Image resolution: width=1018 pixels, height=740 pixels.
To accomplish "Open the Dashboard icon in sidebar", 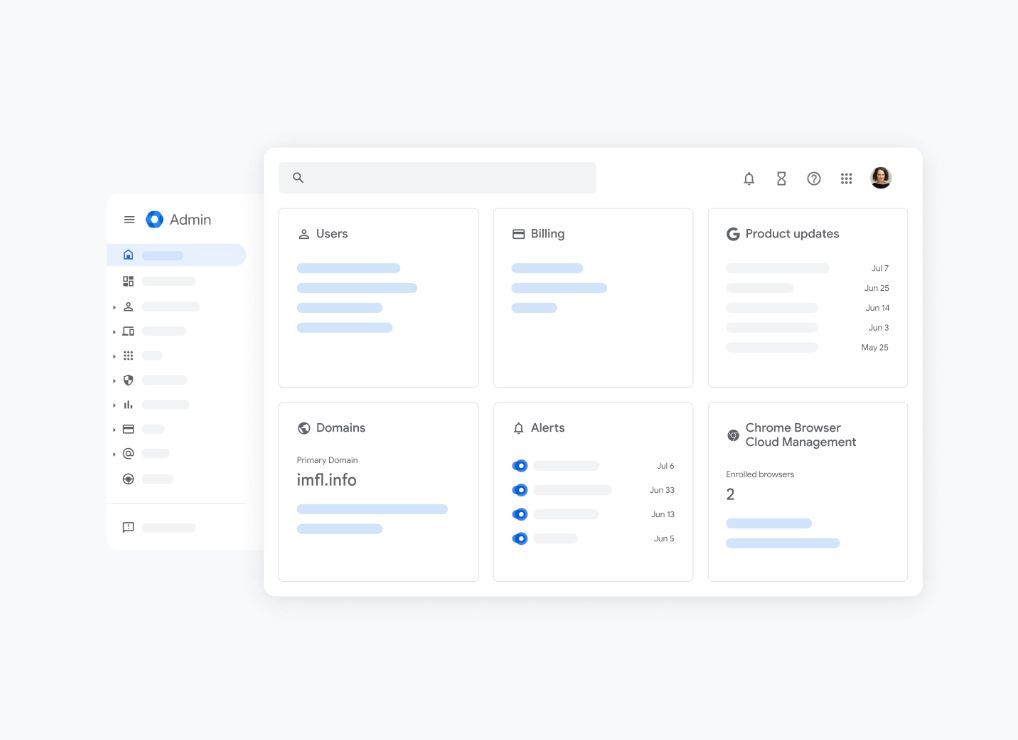I will (x=129, y=281).
